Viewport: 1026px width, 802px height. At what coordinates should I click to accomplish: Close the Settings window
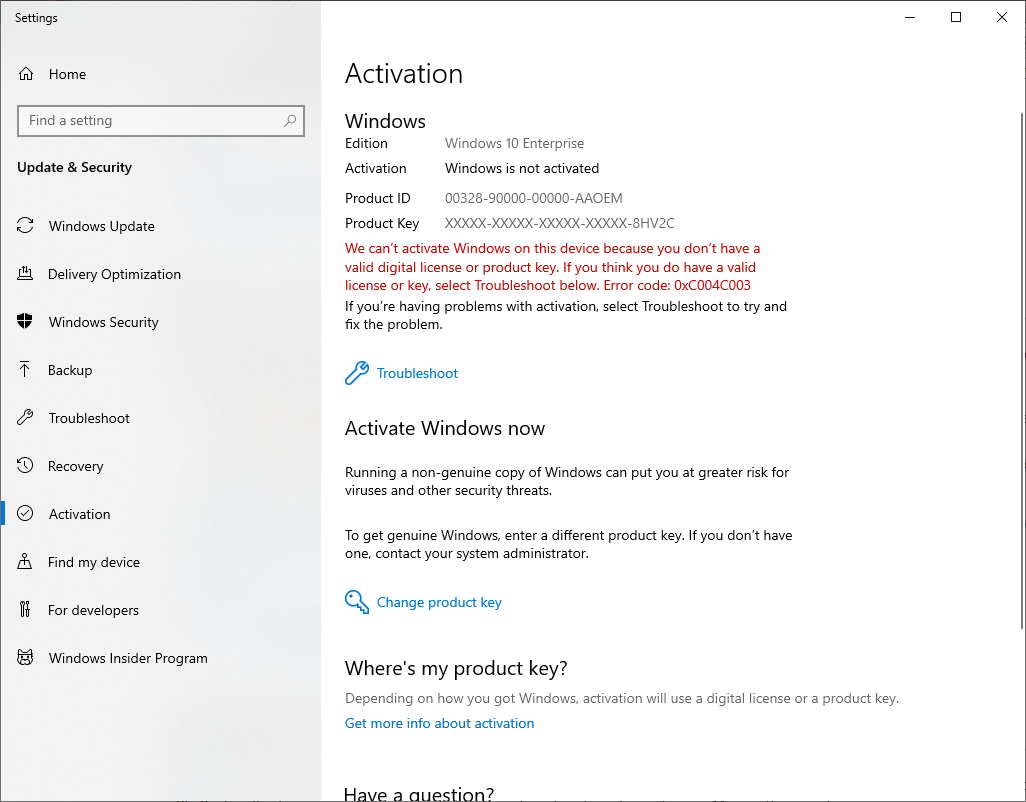coord(1002,17)
